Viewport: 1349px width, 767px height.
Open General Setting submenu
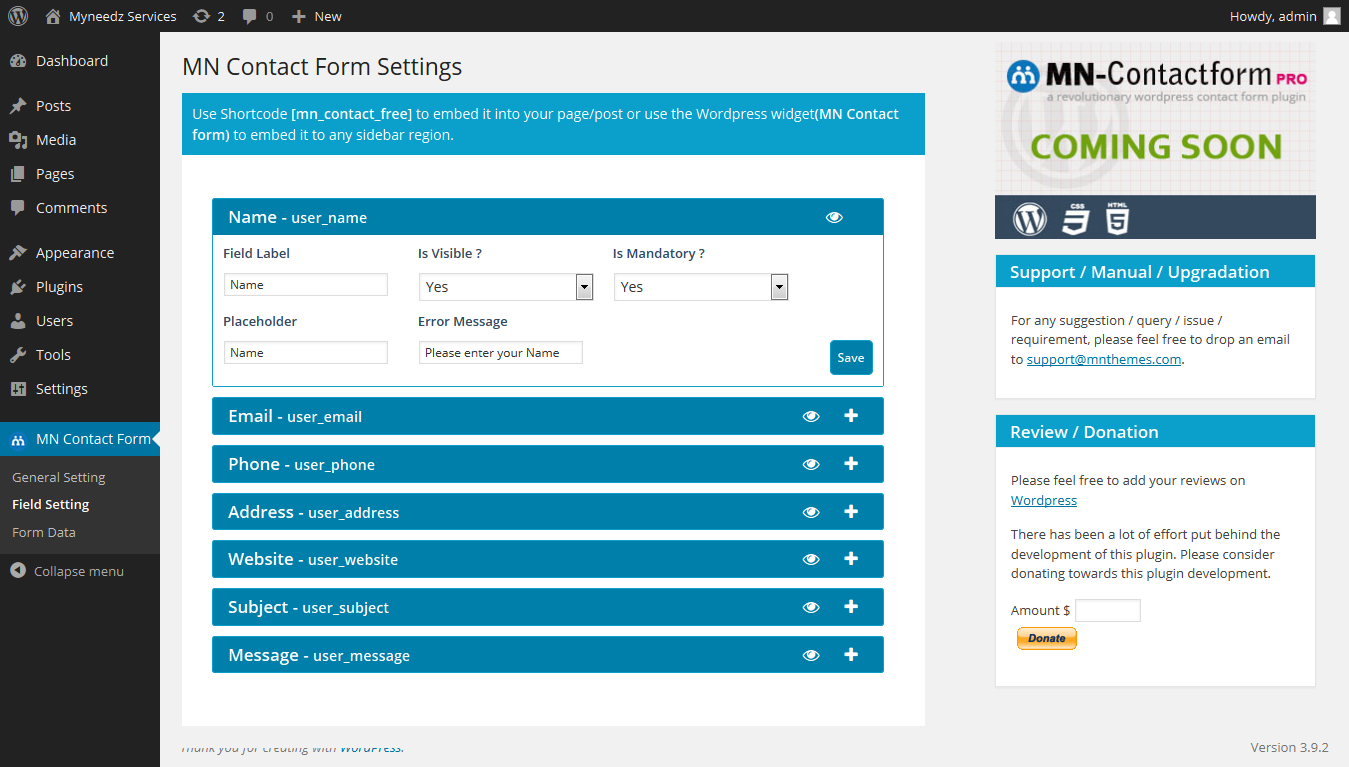coord(59,478)
